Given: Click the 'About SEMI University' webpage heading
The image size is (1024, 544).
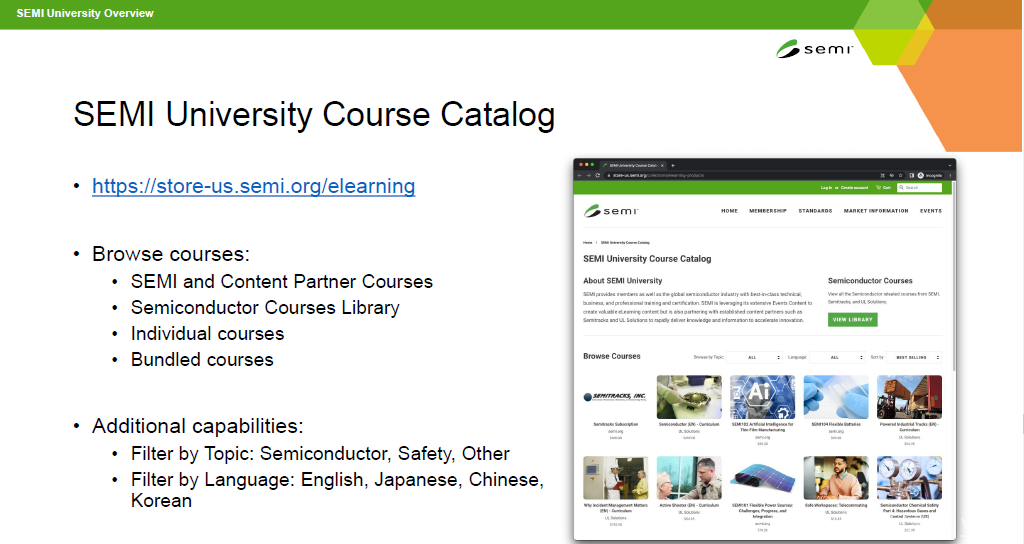Looking at the screenshot, I should [x=622, y=281].
